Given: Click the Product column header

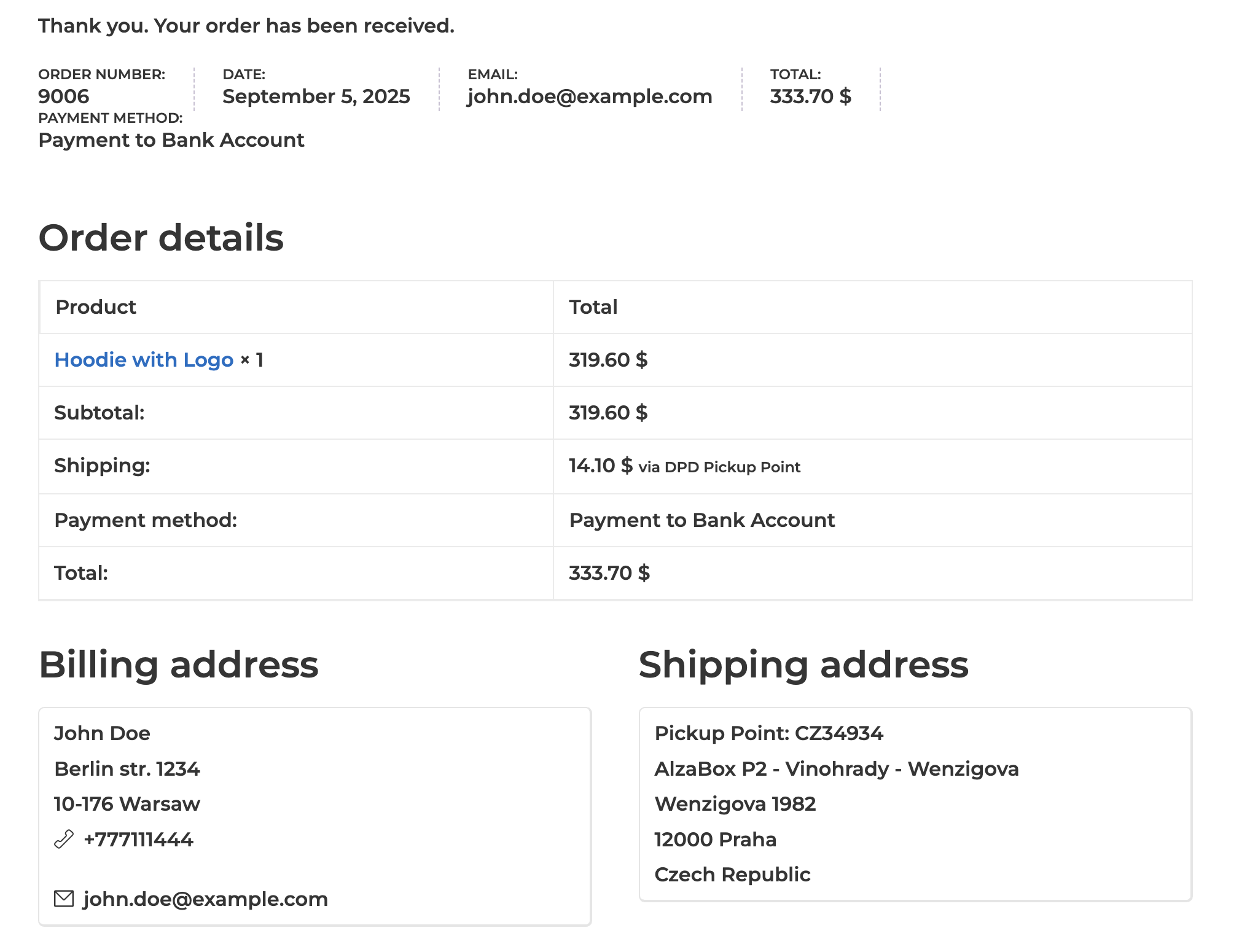Looking at the screenshot, I should point(96,307).
